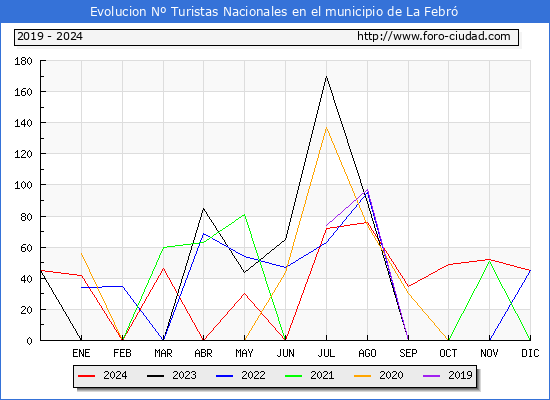Click the green 2021 legend color line
The height and width of the screenshot is (400, 550).
(x=294, y=376)
